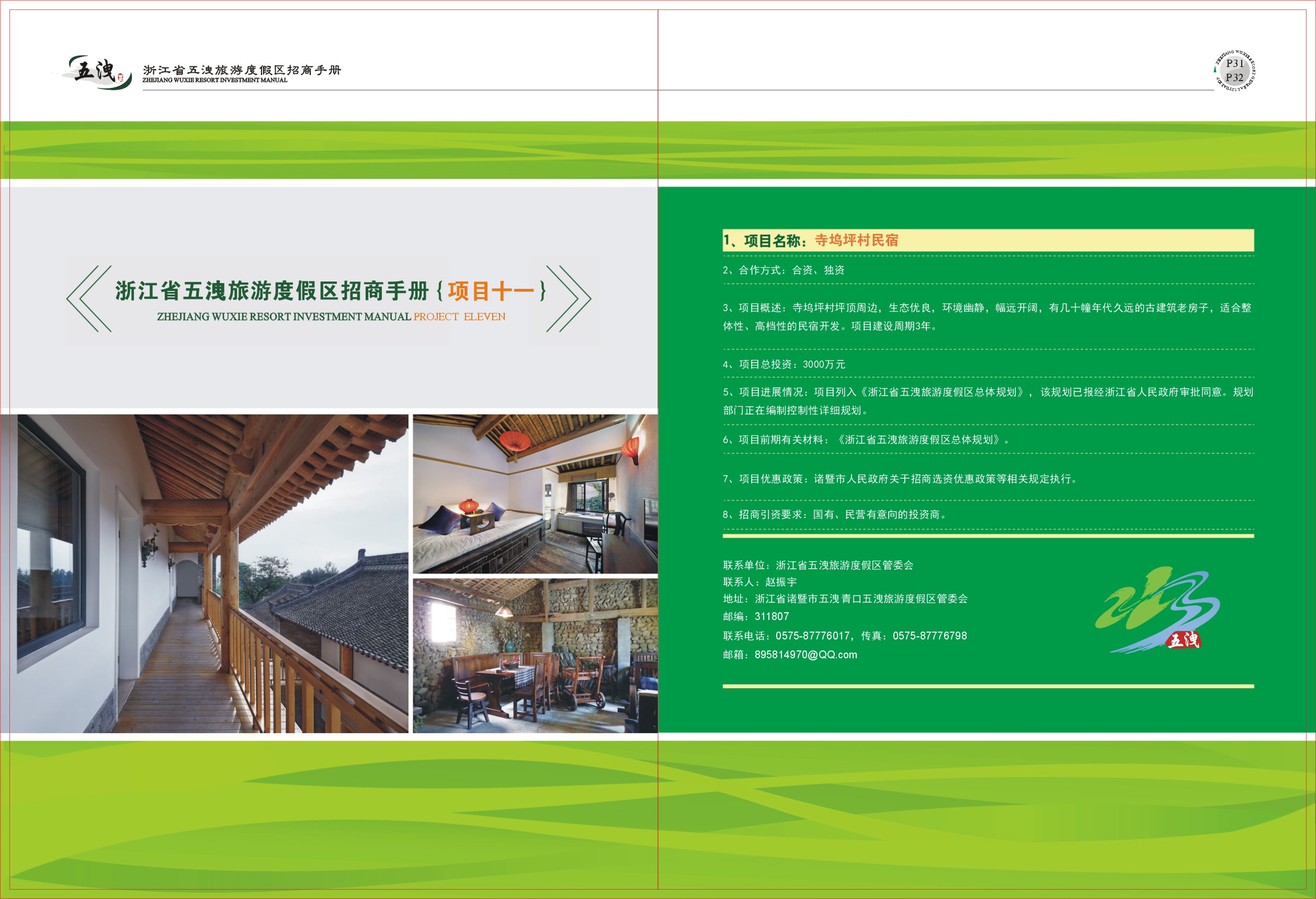This screenshot has width=1316, height=899.
Task: Click the header 浙江省五洩旅游度假区招商手册 text
Action: click(x=242, y=70)
